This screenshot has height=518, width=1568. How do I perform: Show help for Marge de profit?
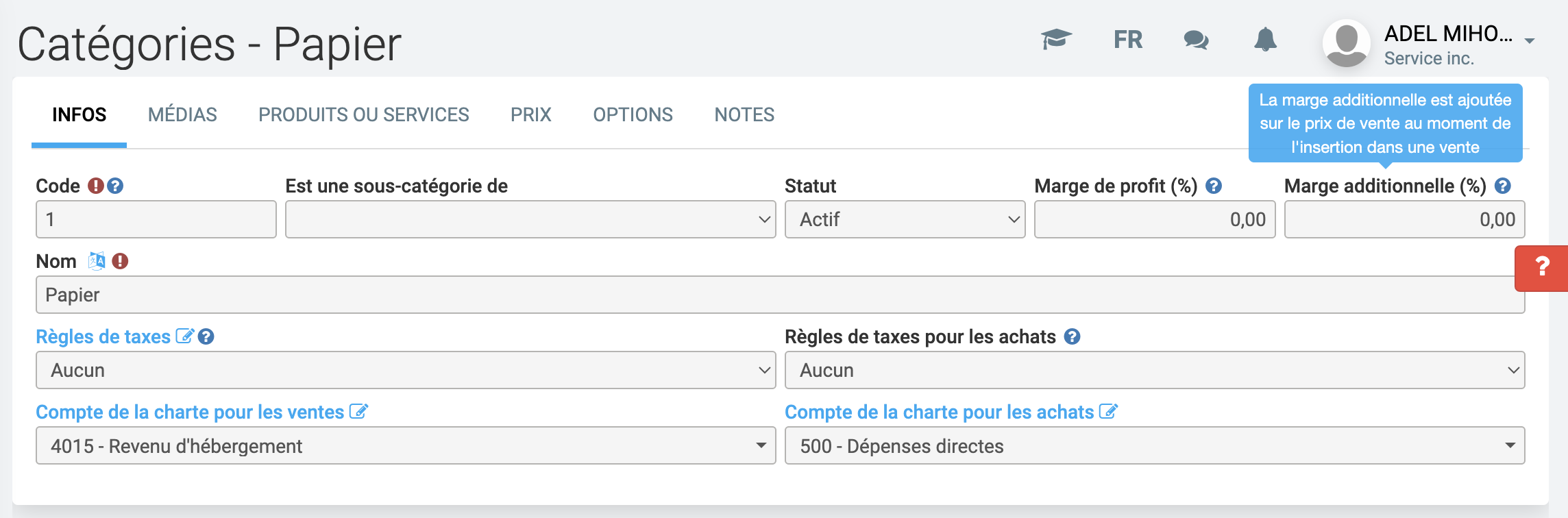1214,186
